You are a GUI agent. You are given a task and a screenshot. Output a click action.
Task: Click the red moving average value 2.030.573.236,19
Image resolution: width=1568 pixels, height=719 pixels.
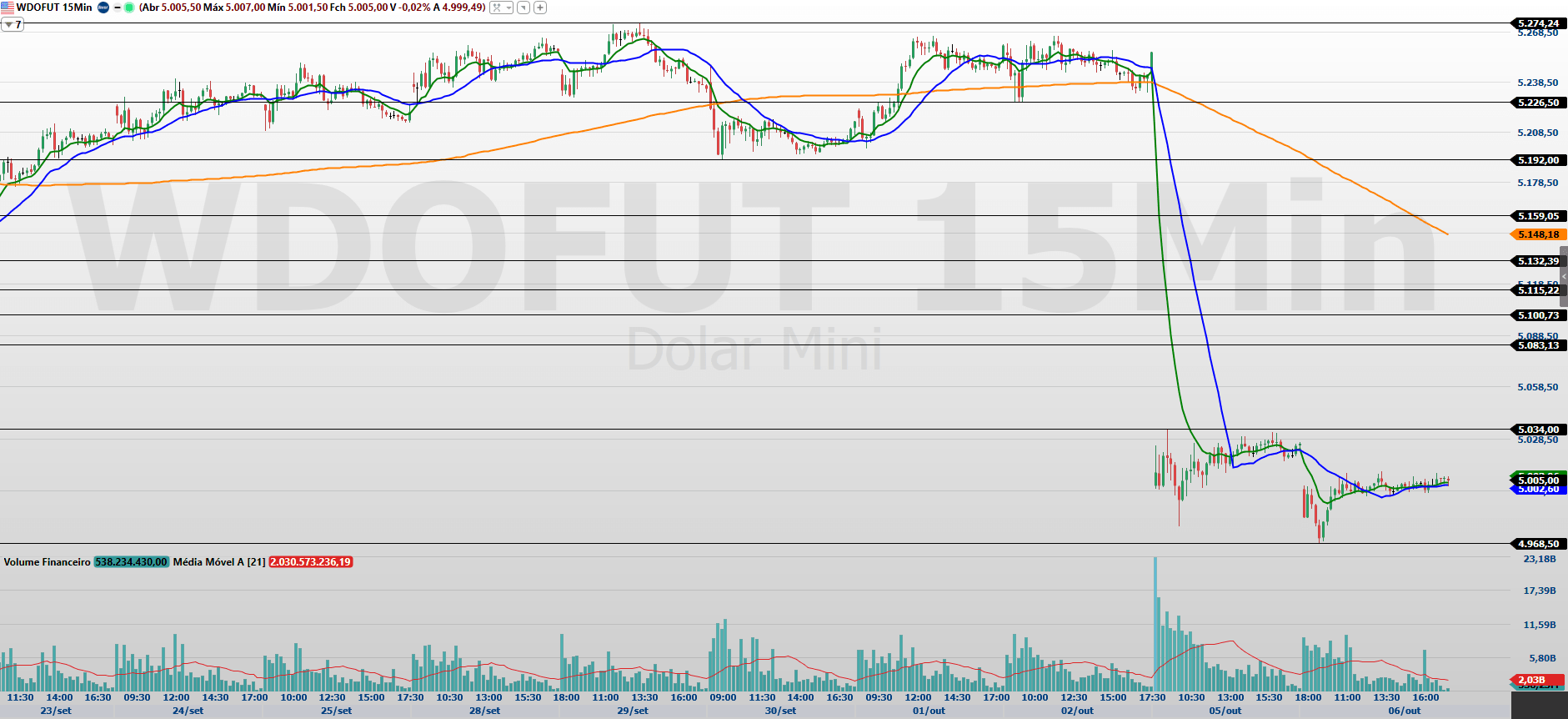point(310,562)
